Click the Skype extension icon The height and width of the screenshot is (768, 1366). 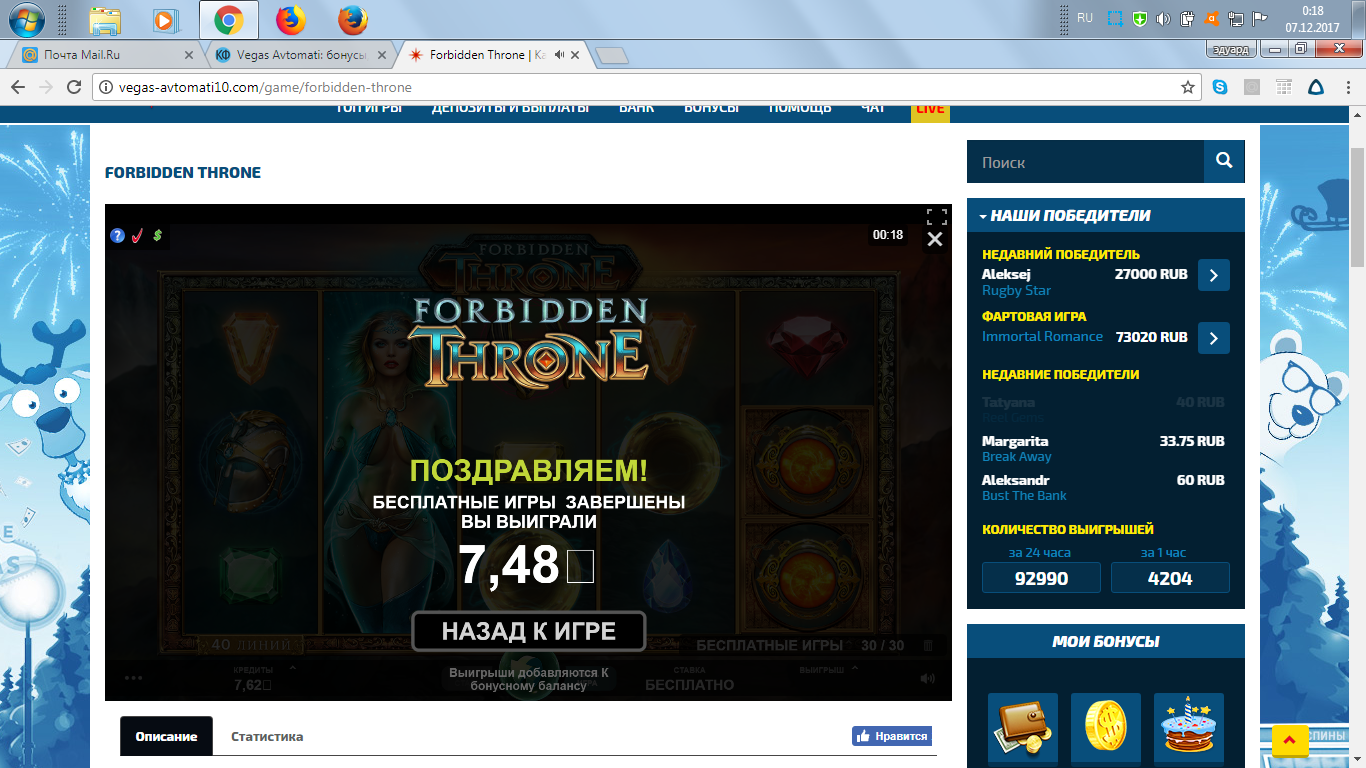1220,87
